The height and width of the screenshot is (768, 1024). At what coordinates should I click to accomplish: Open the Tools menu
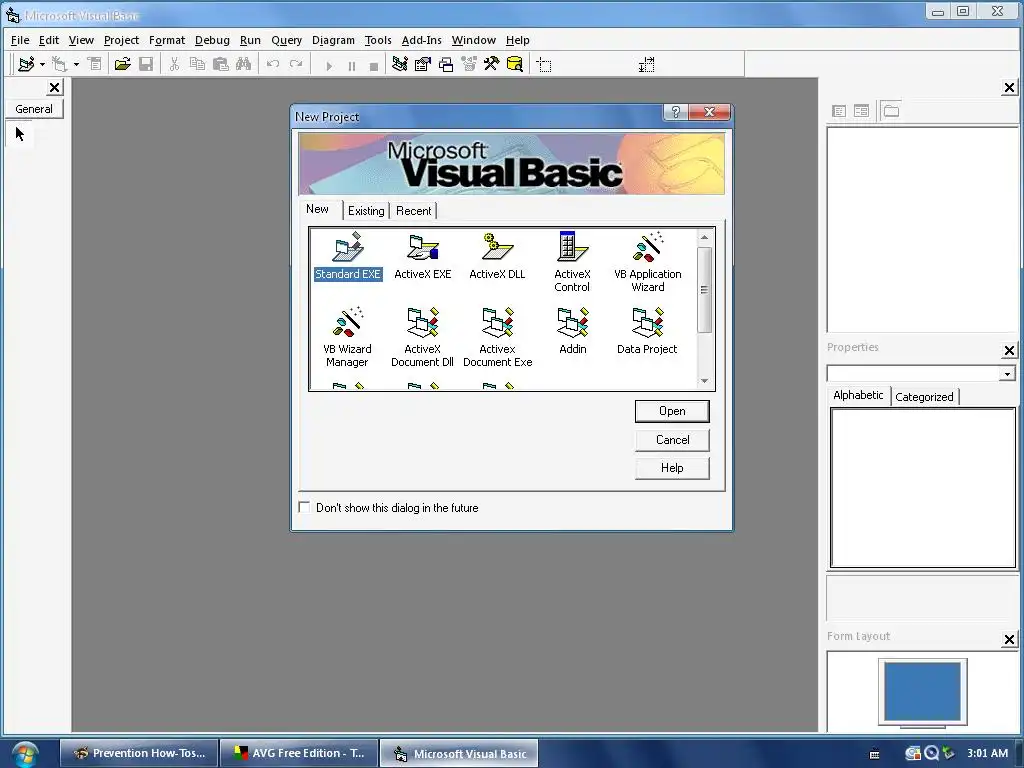coord(377,40)
